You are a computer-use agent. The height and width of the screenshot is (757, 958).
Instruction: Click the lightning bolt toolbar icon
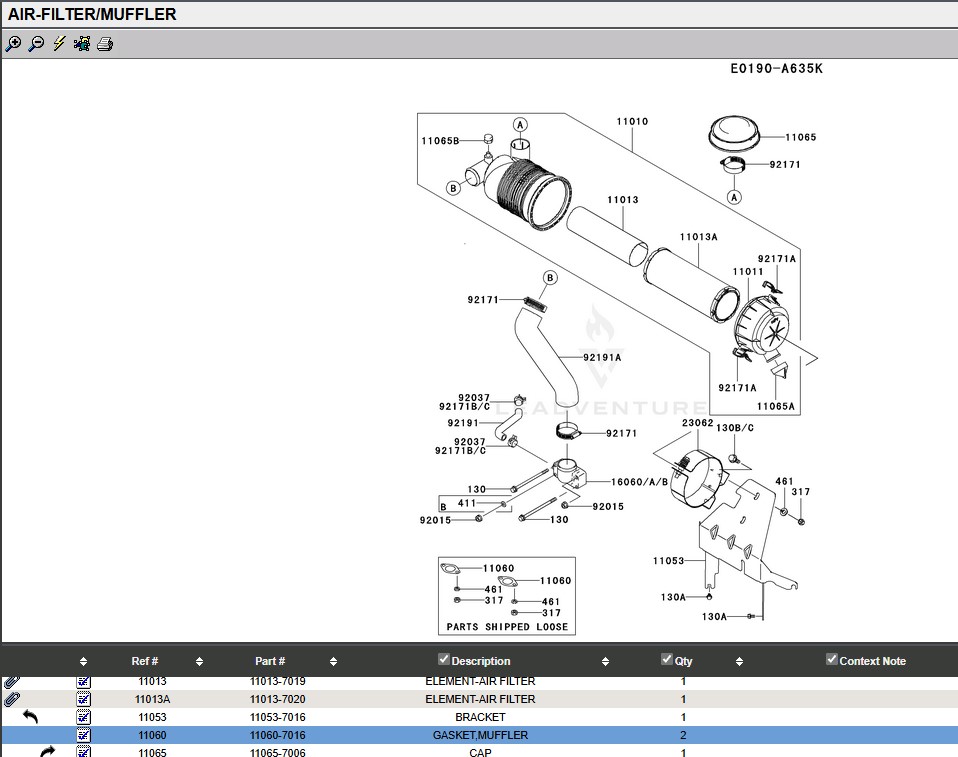[59, 44]
